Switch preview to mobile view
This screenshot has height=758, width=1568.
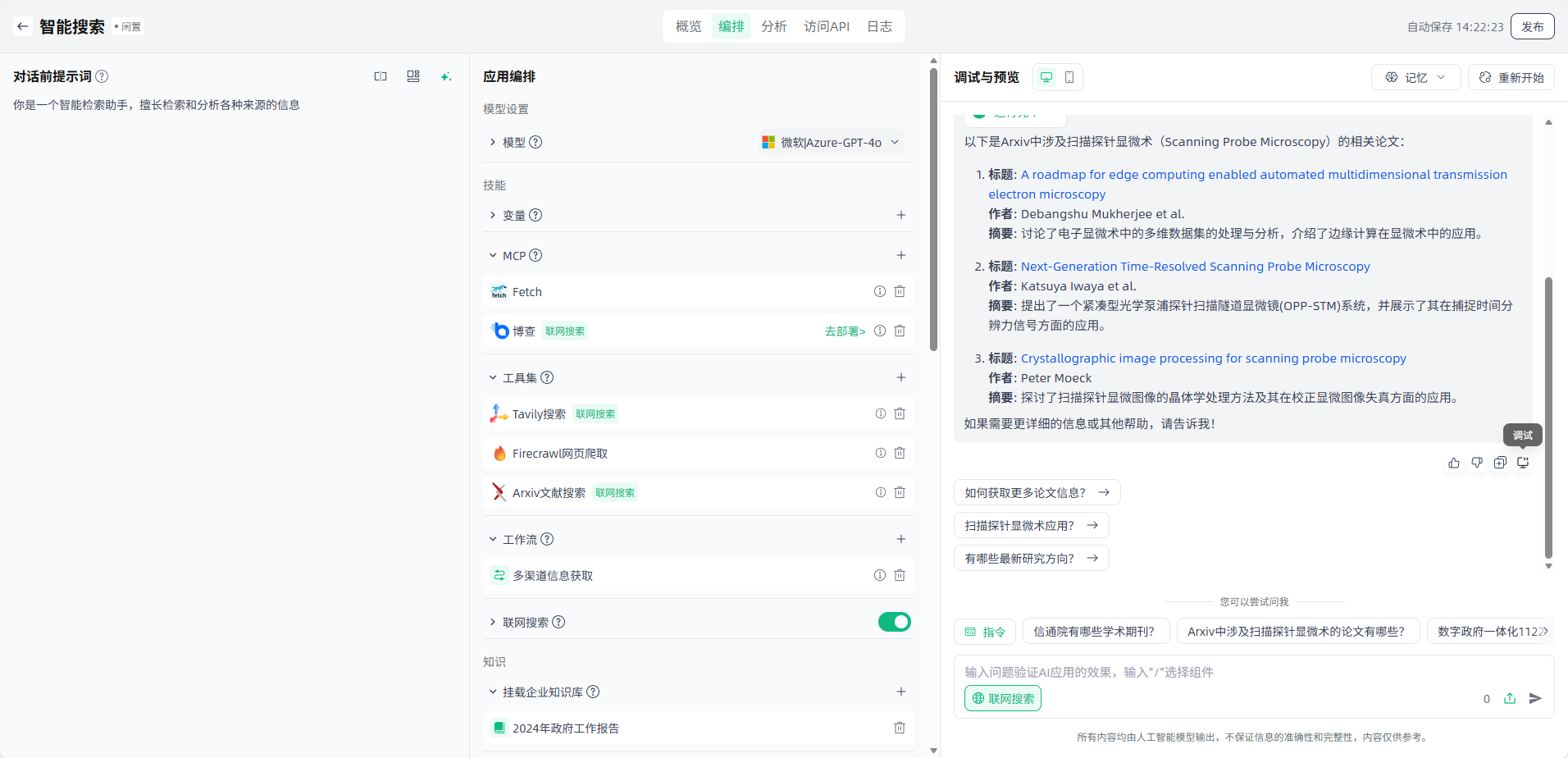click(1069, 77)
